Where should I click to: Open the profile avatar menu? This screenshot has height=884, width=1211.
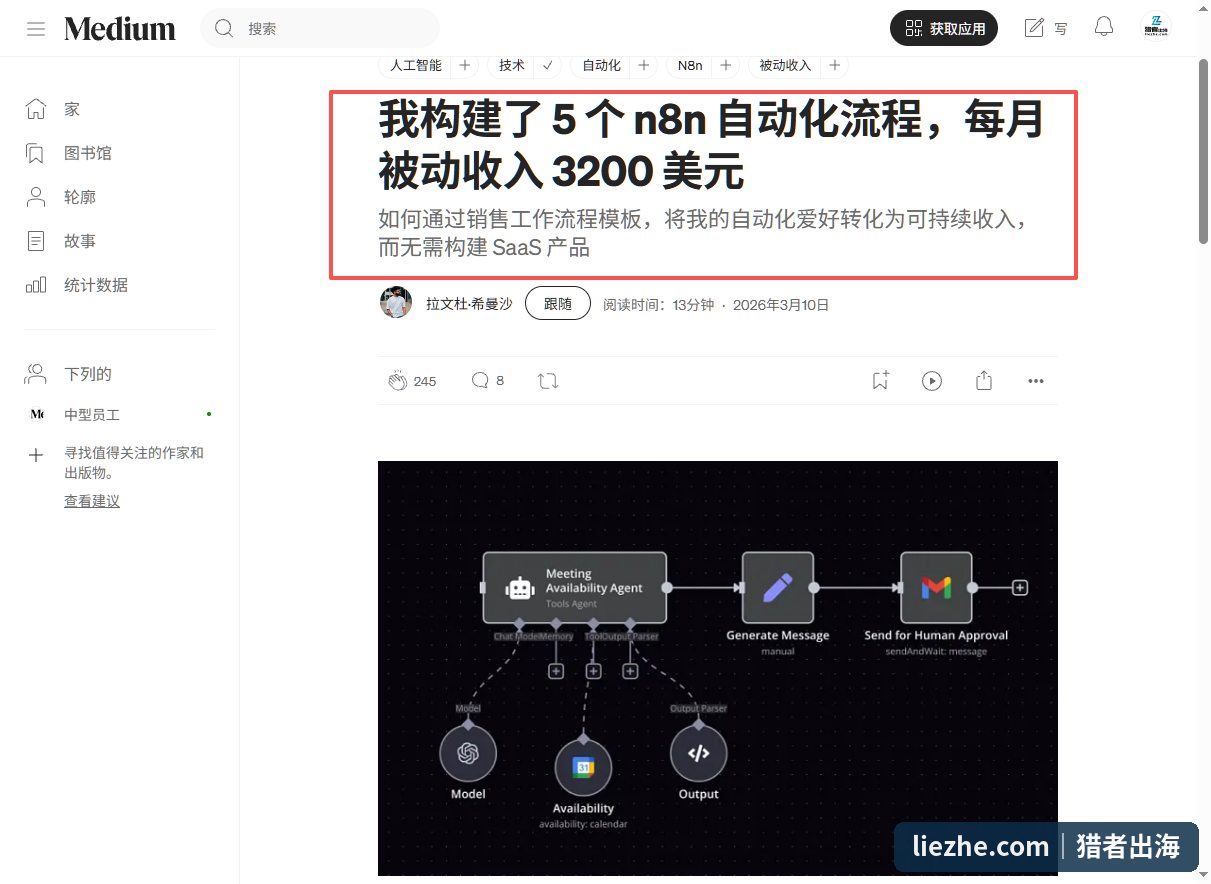click(1156, 27)
